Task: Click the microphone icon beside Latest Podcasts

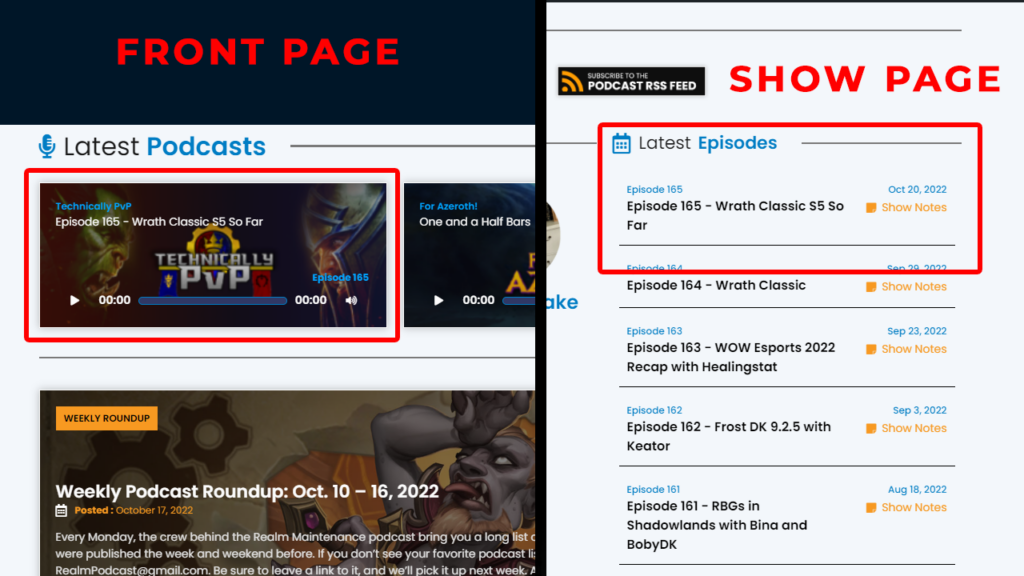Action: point(47,146)
